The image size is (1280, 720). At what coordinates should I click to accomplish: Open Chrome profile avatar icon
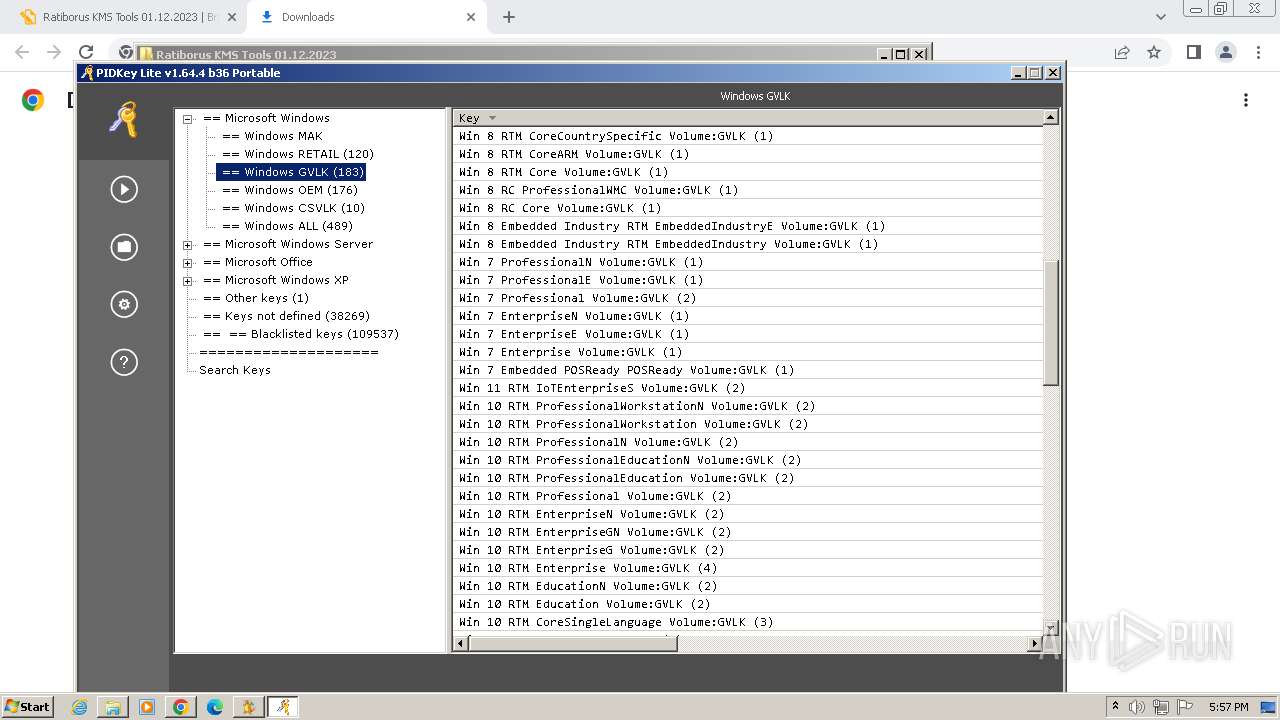pos(1225,52)
